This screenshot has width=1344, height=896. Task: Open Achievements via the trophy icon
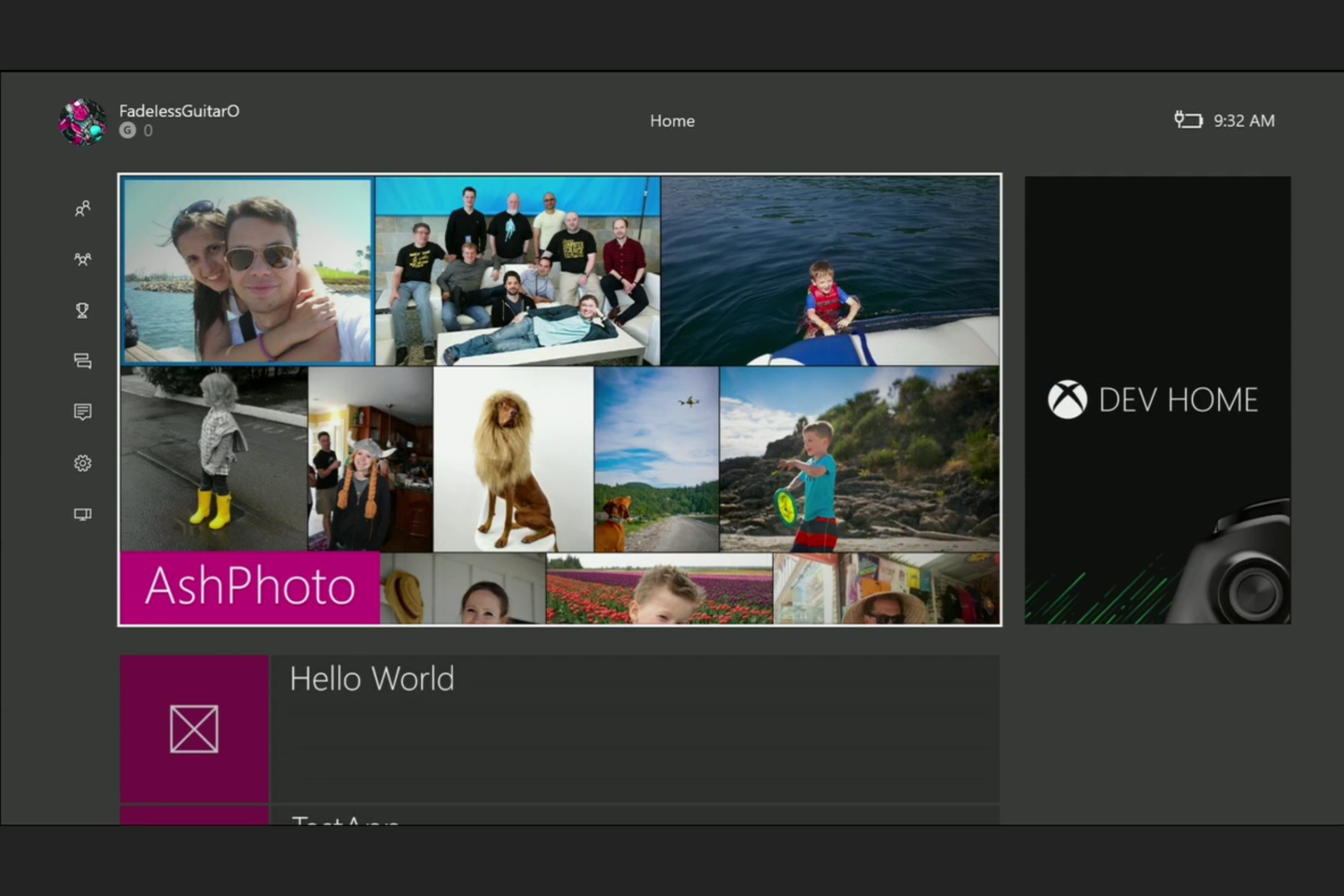tap(82, 310)
